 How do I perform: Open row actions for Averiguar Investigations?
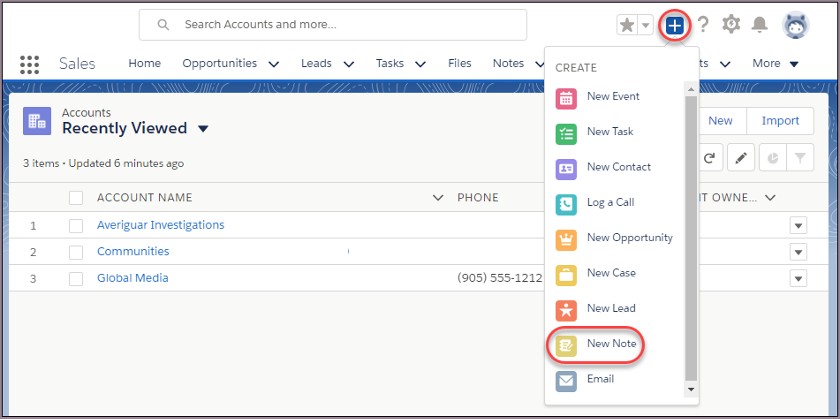(798, 226)
